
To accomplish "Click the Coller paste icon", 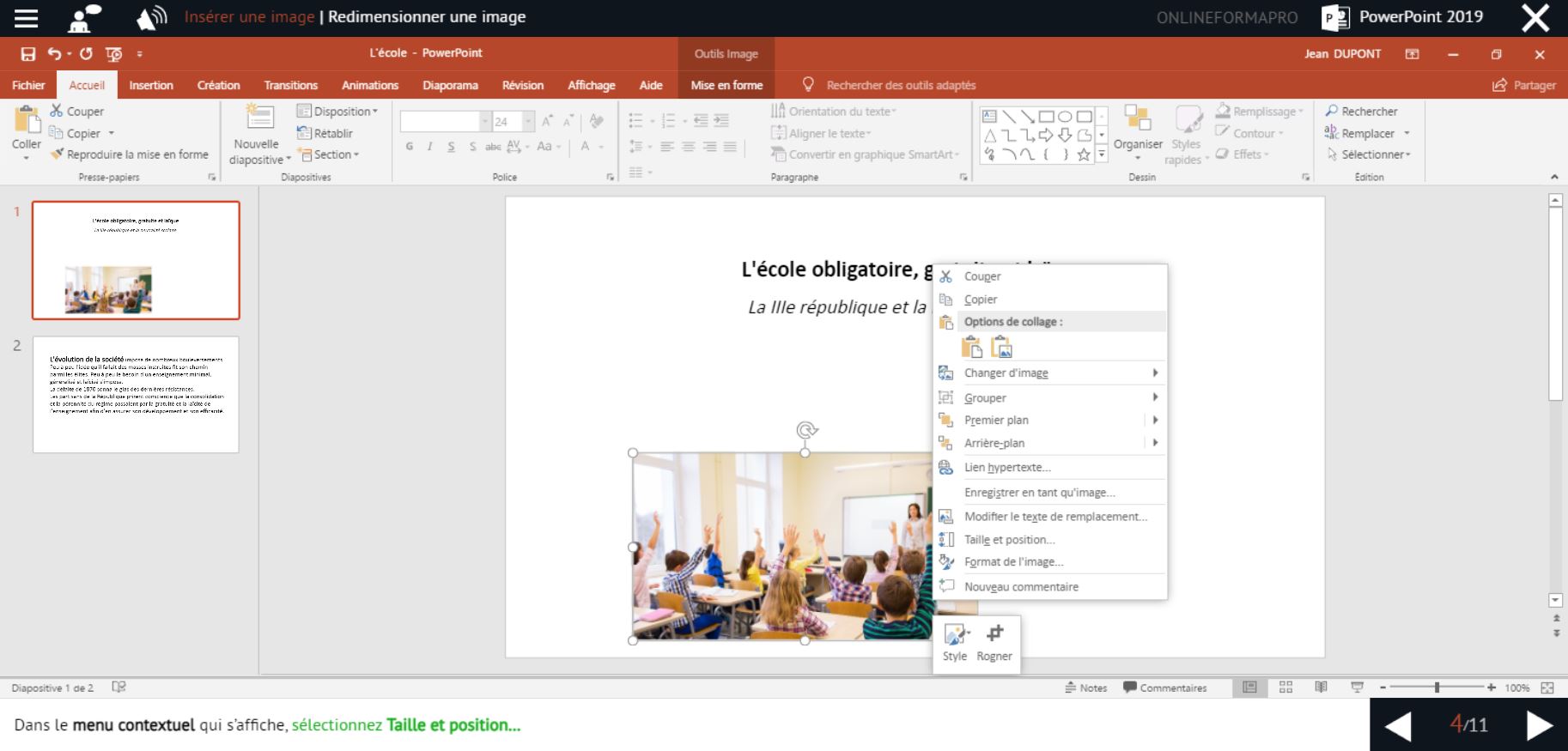I will tap(27, 120).
